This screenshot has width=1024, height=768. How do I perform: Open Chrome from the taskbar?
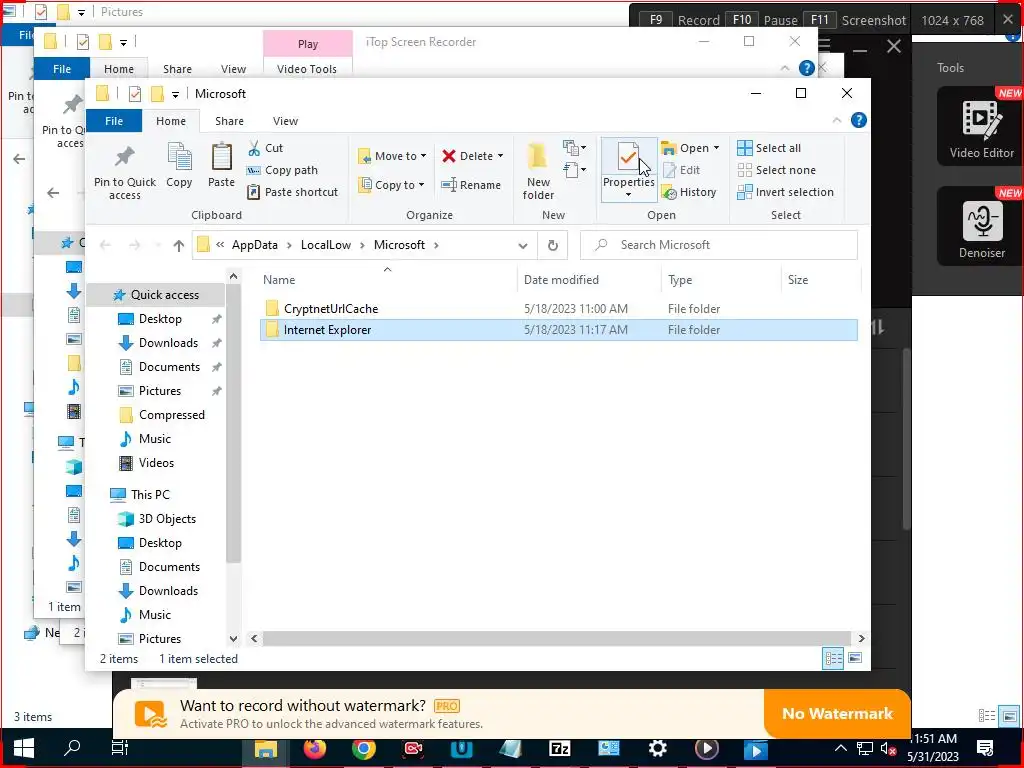click(364, 748)
